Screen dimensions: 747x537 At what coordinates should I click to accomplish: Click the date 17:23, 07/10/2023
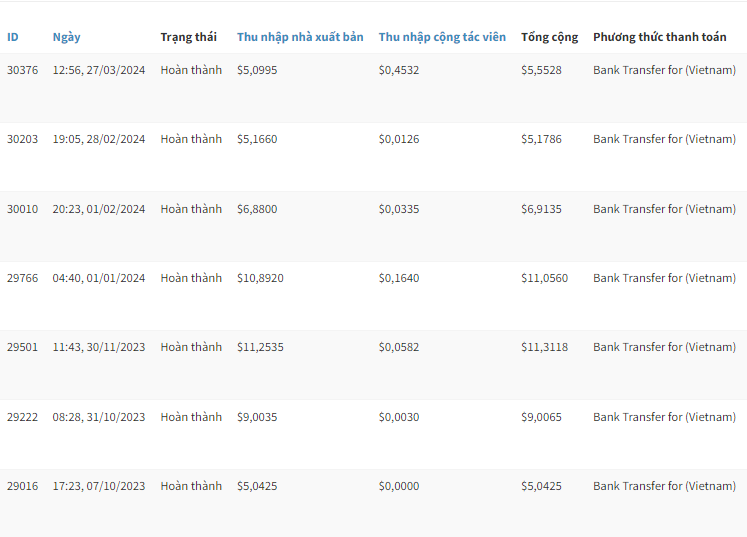(x=99, y=486)
